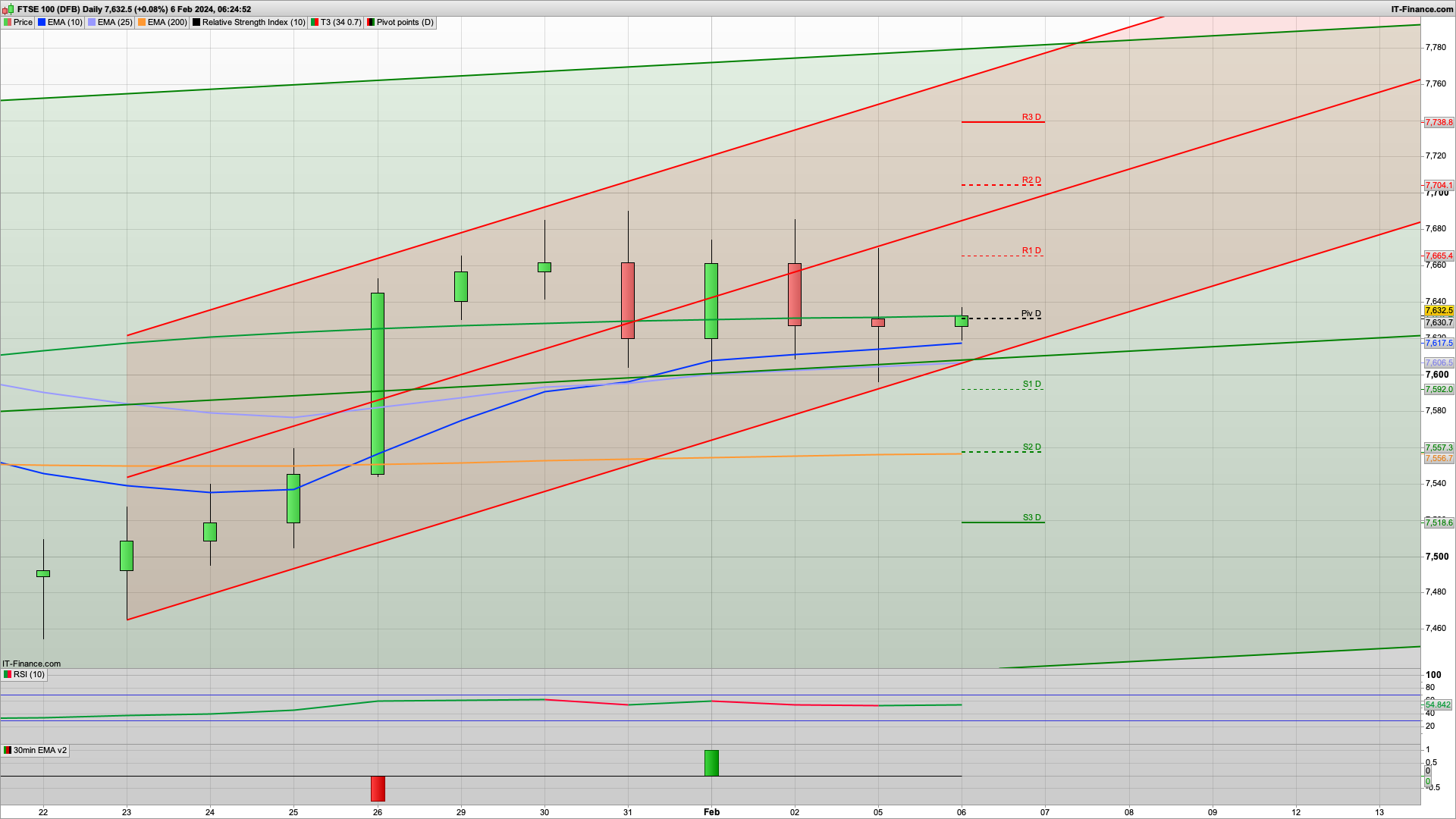Click the 7,460 price axis label

[x=1436, y=628]
